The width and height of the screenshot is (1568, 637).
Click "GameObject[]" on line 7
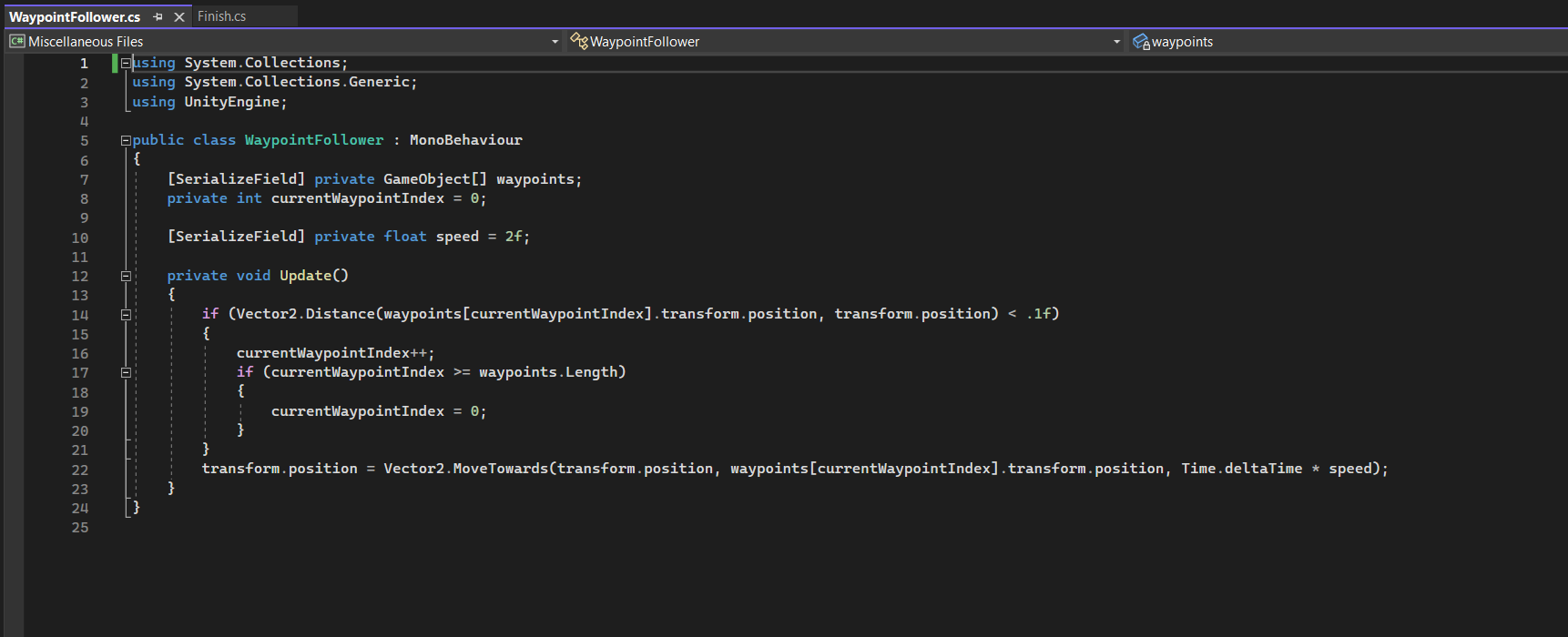click(435, 179)
